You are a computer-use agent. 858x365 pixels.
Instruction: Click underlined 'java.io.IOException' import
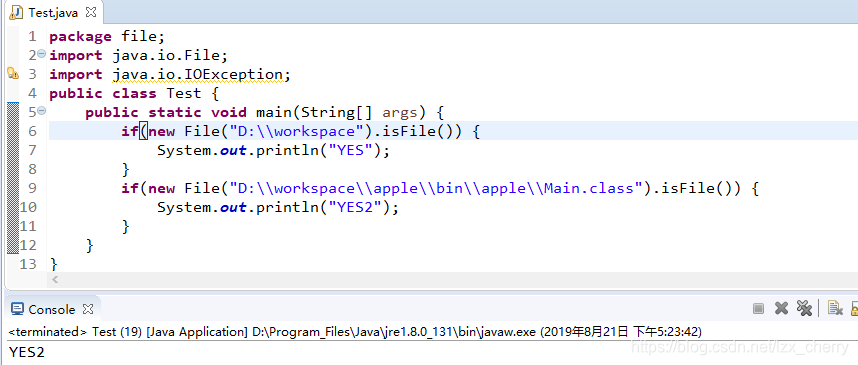(198, 74)
